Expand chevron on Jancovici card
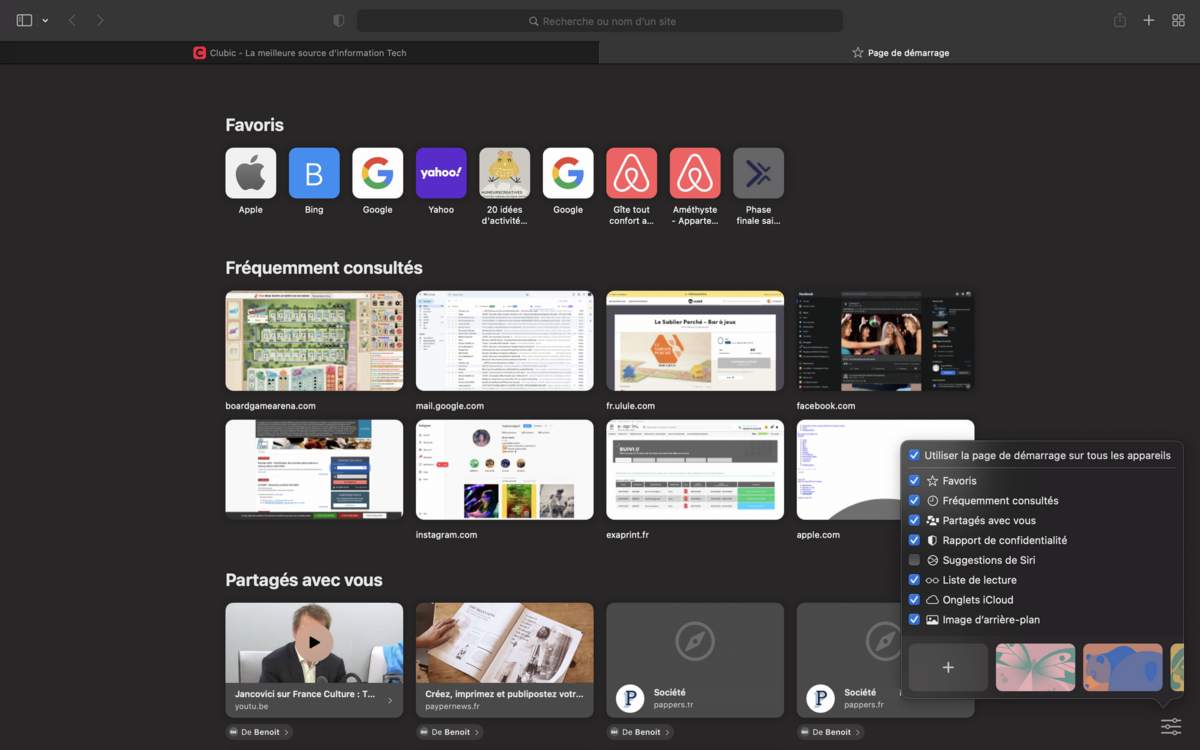This screenshot has height=750, width=1200. pyautogui.click(x=390, y=700)
